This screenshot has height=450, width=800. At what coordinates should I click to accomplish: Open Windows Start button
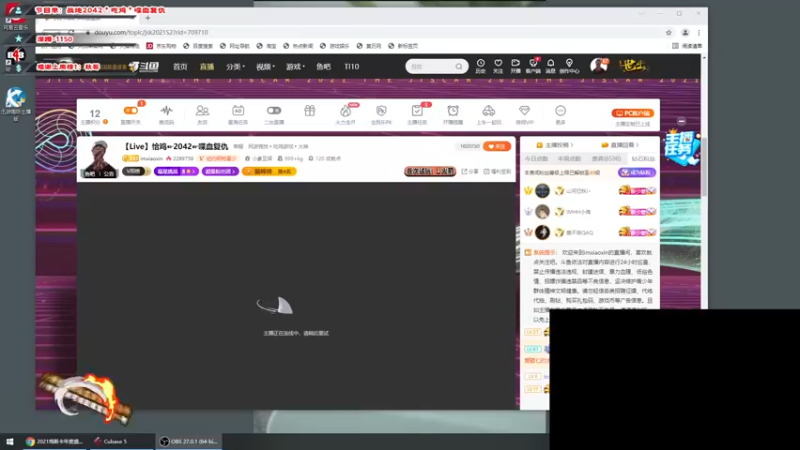[x=10, y=441]
